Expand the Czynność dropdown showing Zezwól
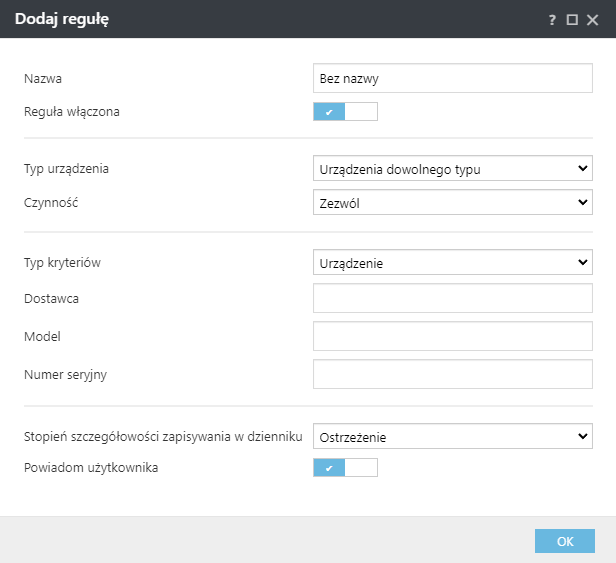Screen dimensions: 616x563 pyautogui.click(x=452, y=203)
